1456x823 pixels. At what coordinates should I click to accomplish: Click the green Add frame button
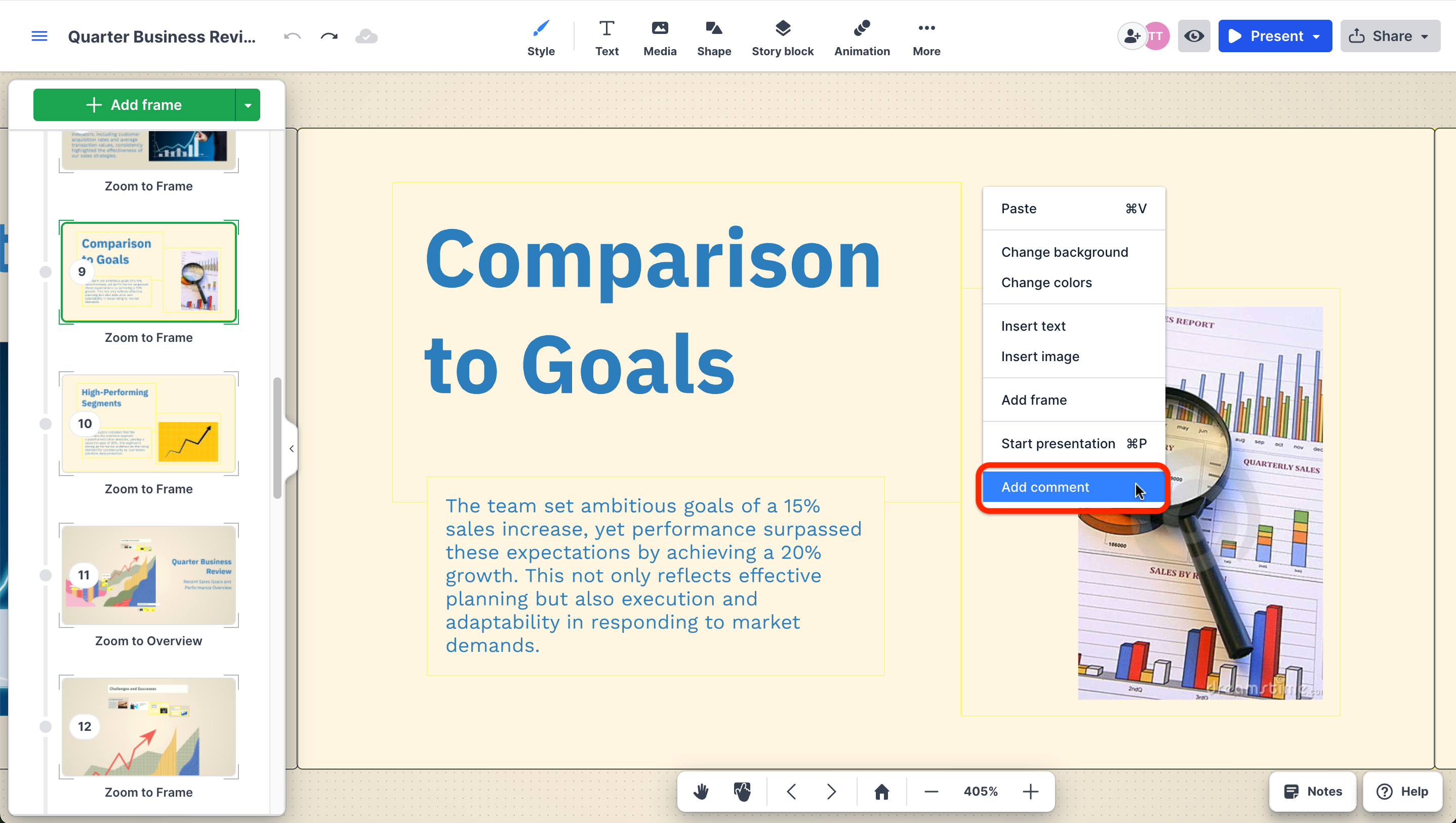135,105
